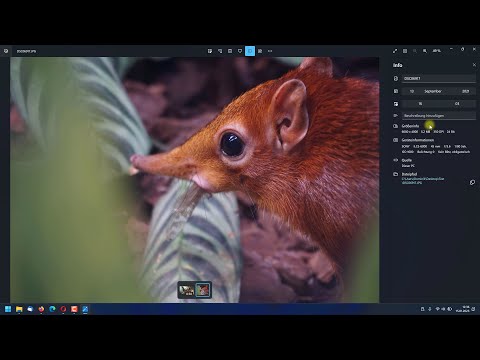Open the minute dropdown in the time row

(457, 104)
